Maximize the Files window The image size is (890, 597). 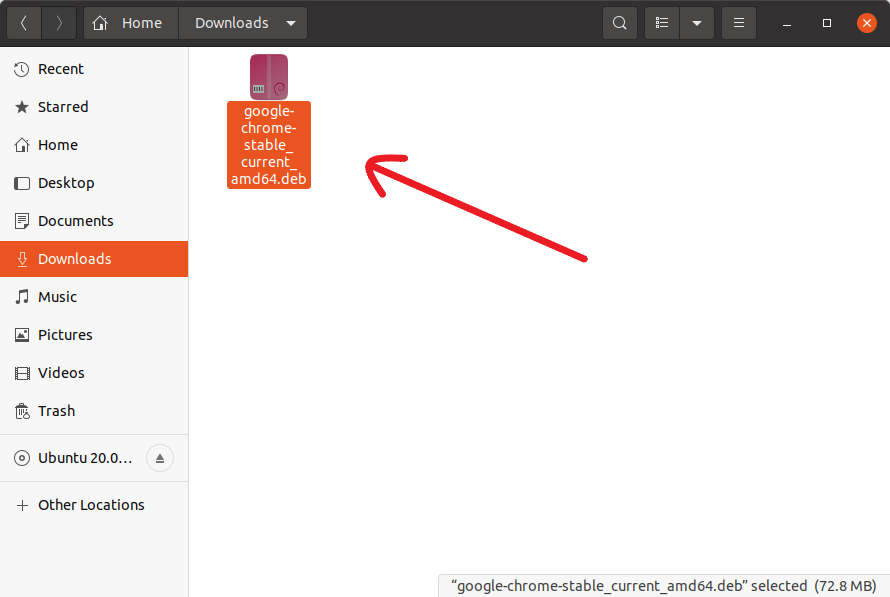pos(826,23)
